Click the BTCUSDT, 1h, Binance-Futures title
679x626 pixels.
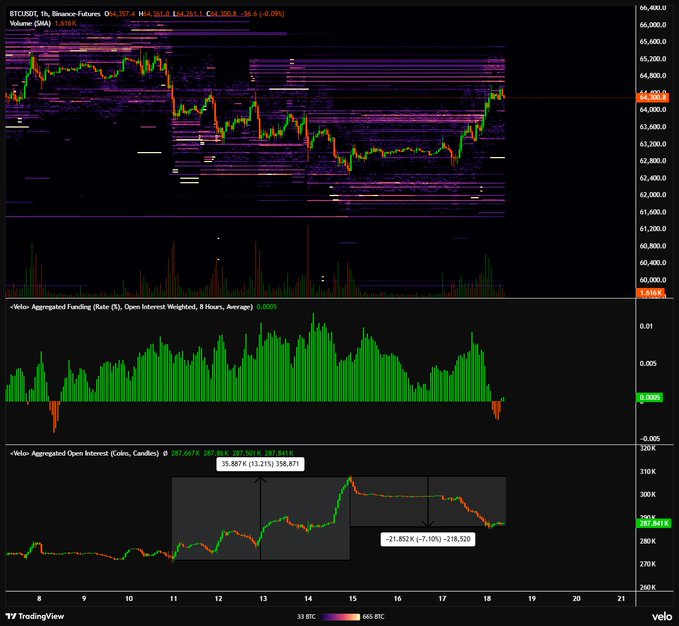coord(55,14)
